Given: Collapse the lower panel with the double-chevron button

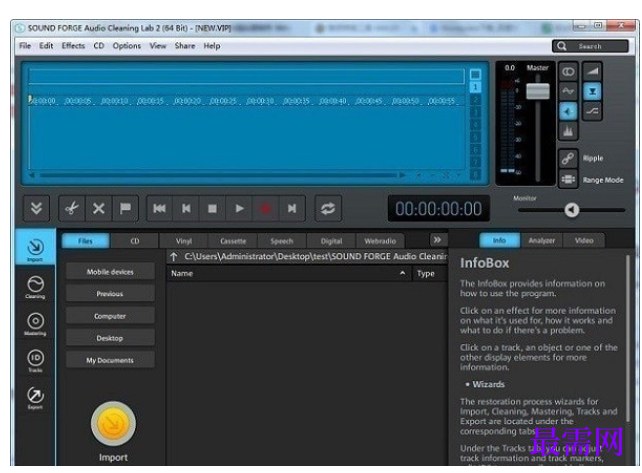Looking at the screenshot, I should tap(36, 208).
